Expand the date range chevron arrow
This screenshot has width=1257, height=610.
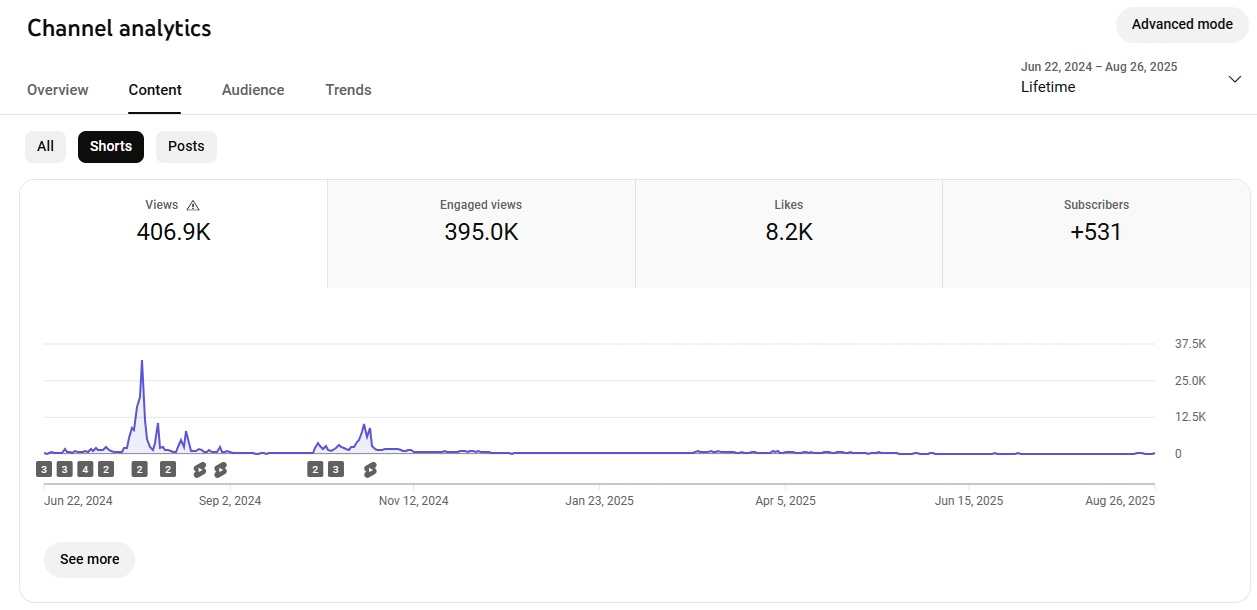click(x=1235, y=79)
